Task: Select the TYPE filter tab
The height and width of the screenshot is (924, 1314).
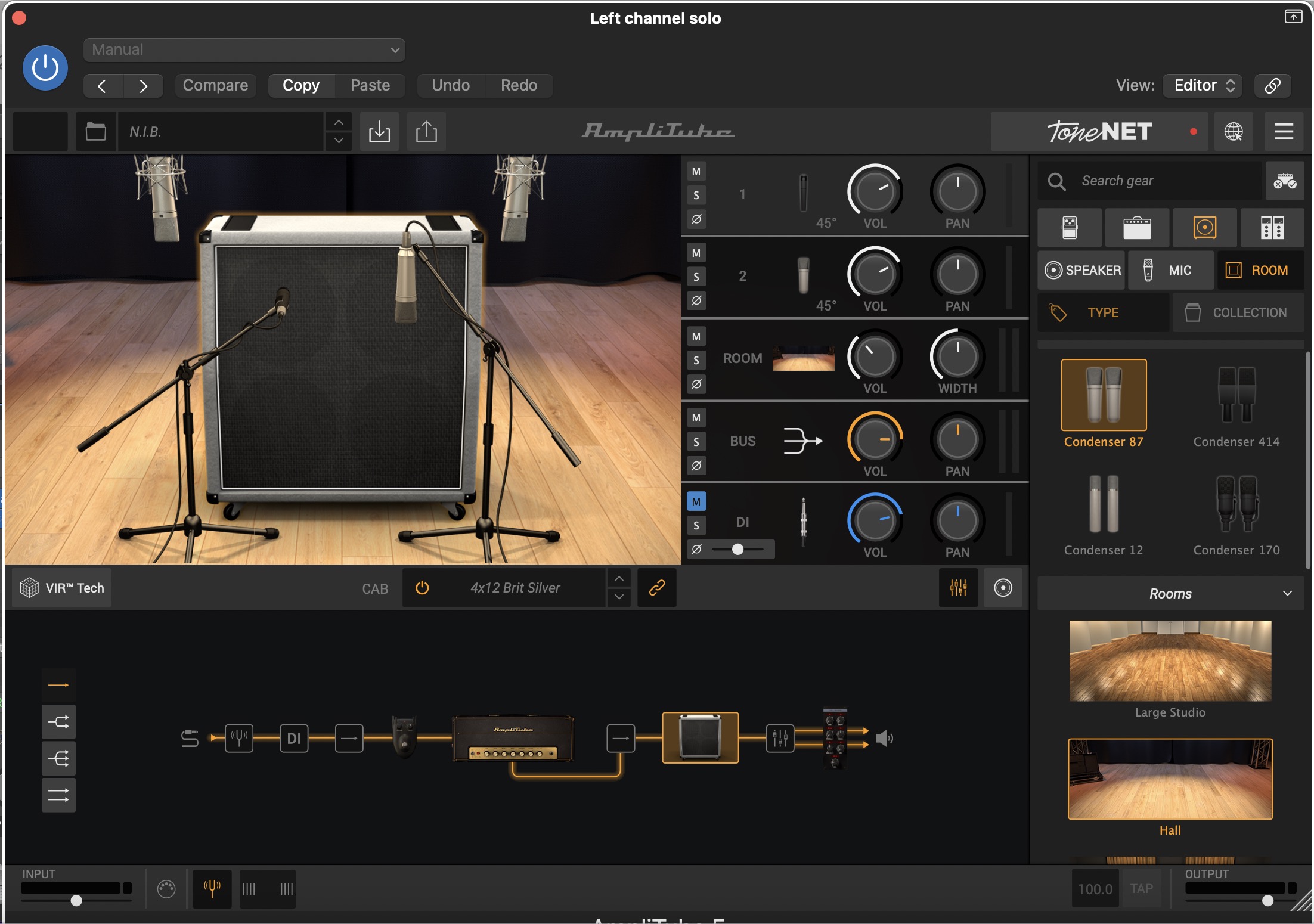Action: pos(1103,312)
